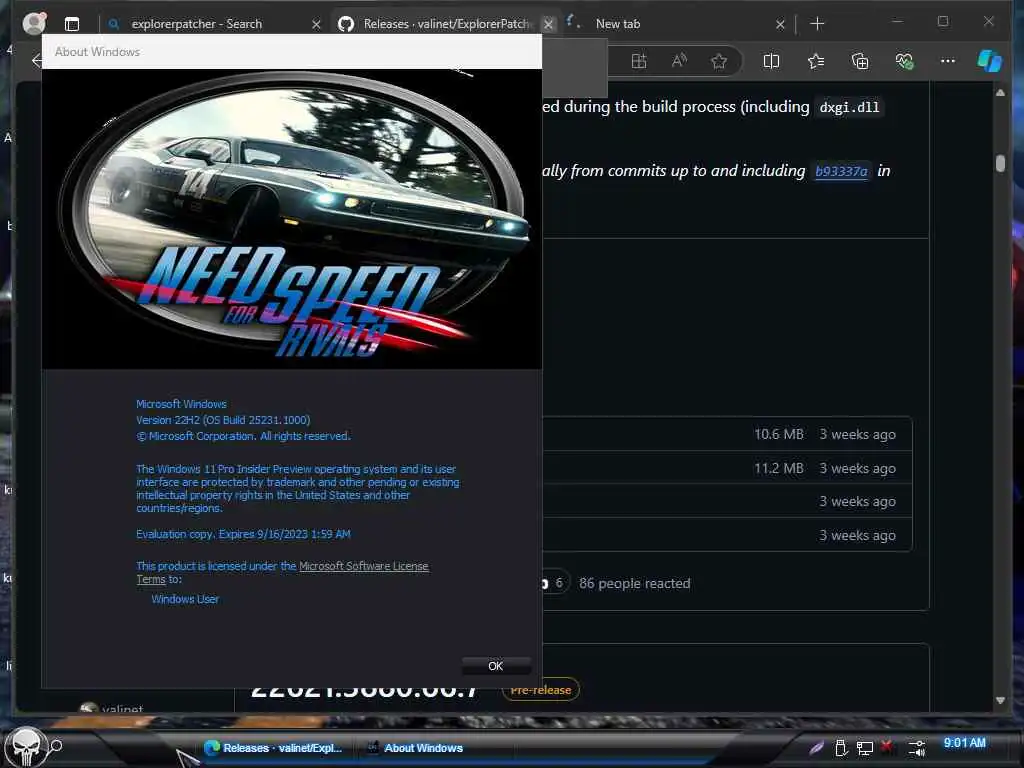Toggle Edge split screen view
Screen dimensions: 1024x768
(771, 61)
